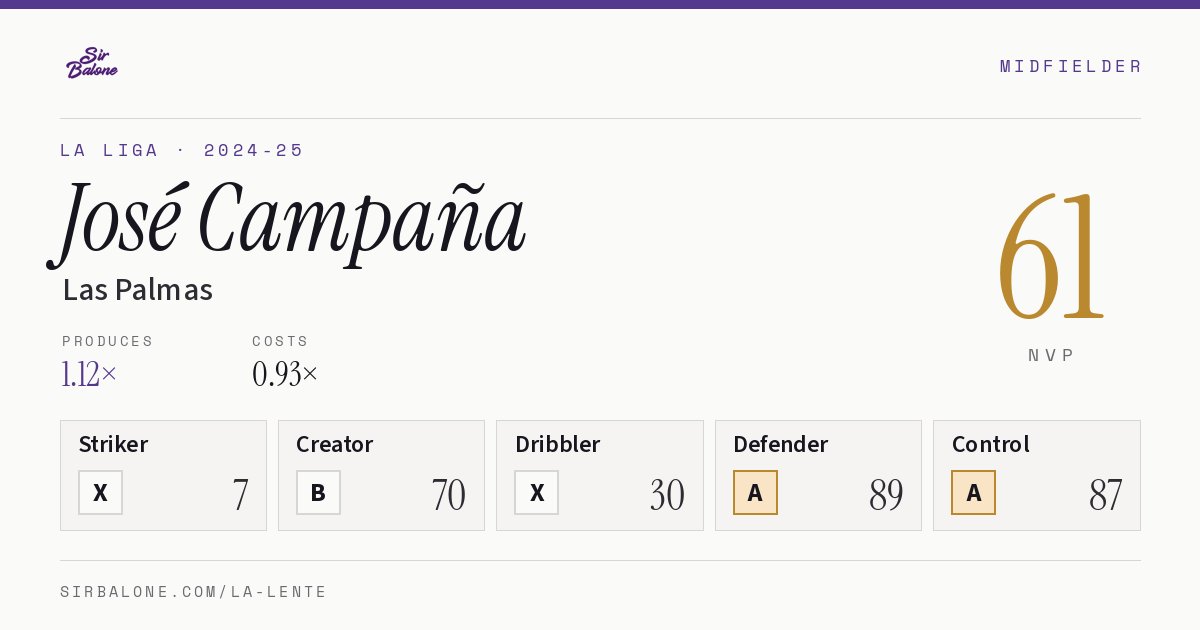Select the José Campaña player name
Viewport: 1200px width, 630px height.
tap(287, 222)
